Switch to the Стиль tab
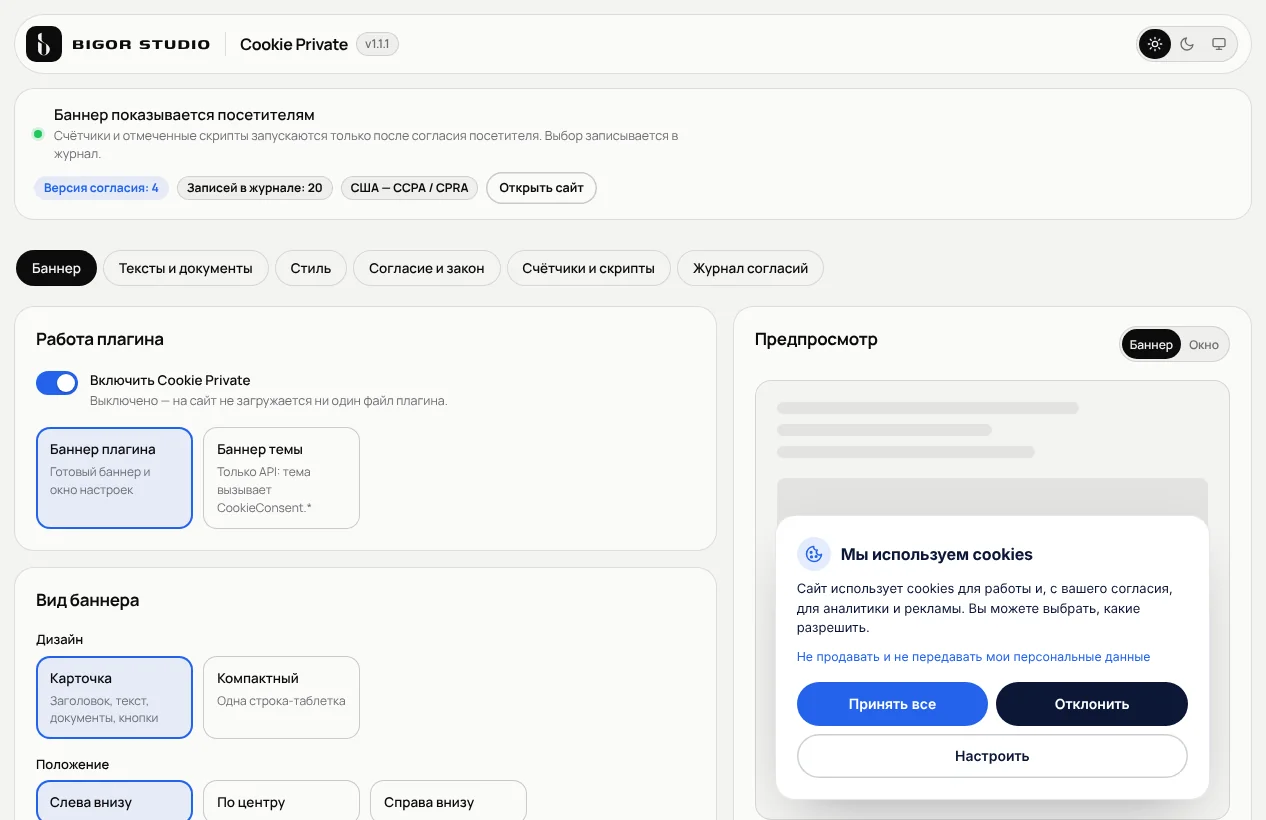The width and height of the screenshot is (1266, 820). click(311, 268)
